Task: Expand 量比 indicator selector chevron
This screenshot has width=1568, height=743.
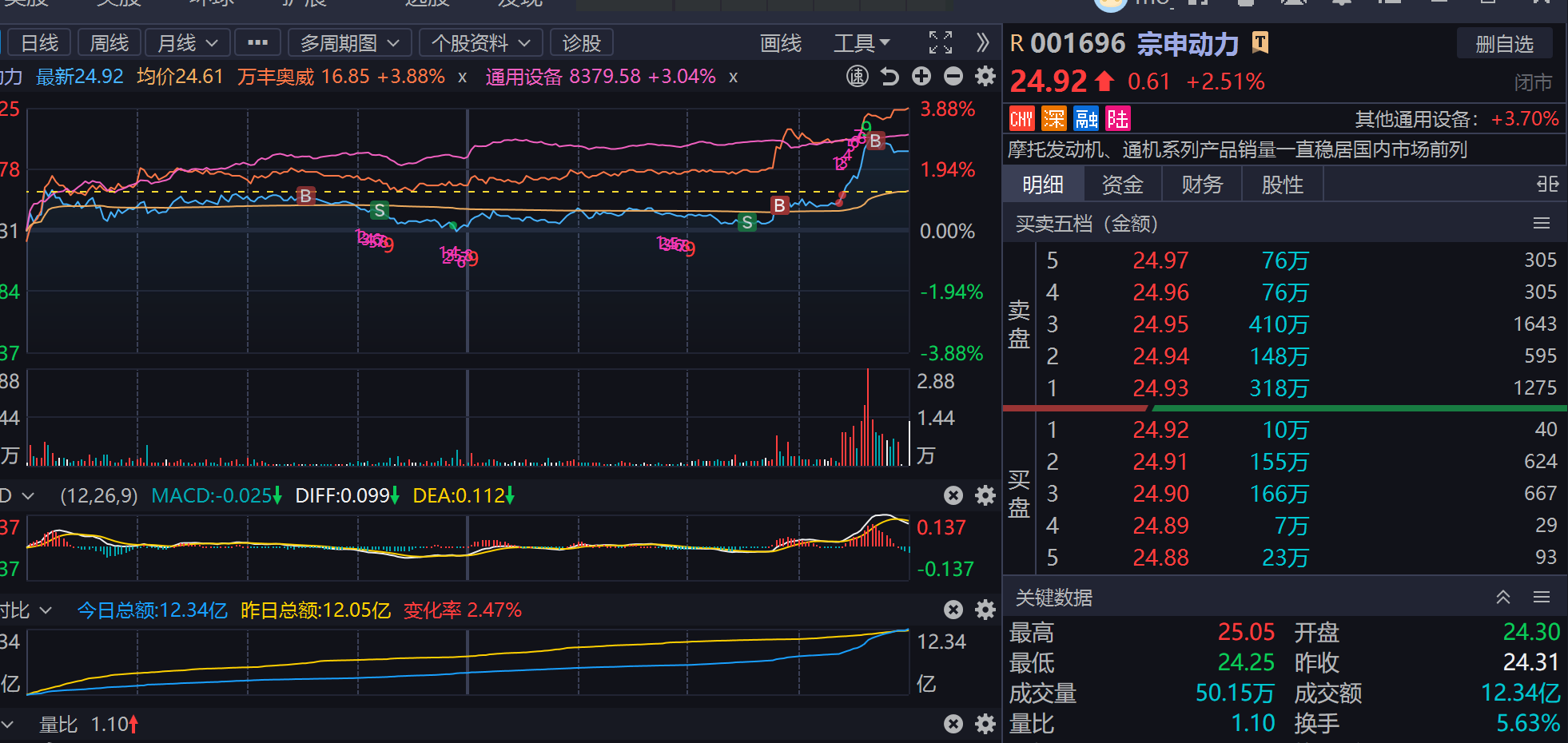Action: (7, 725)
